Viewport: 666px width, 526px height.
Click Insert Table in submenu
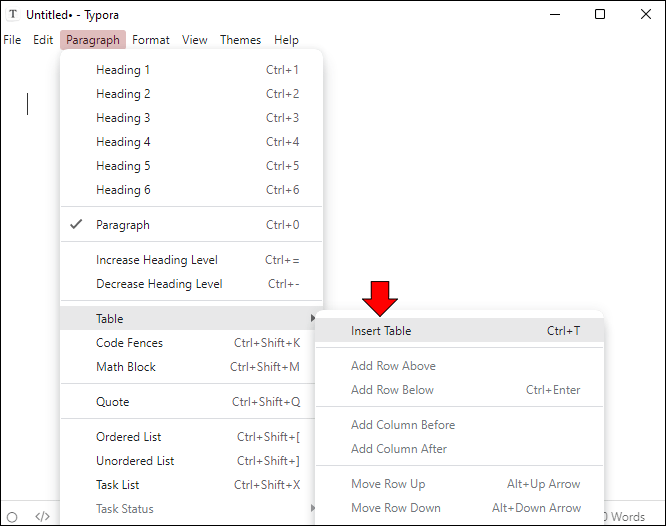[381, 331]
